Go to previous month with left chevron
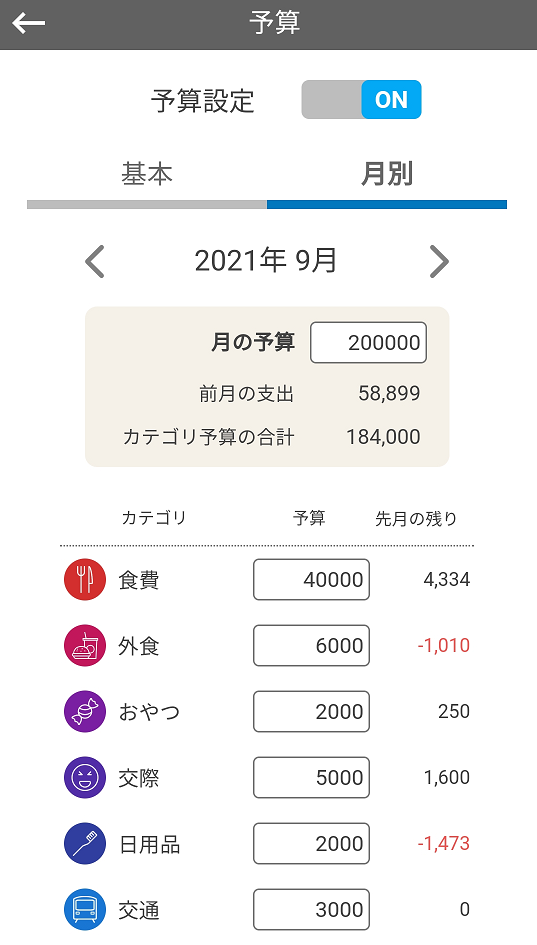Viewport: 537px width, 945px height. tap(95, 262)
